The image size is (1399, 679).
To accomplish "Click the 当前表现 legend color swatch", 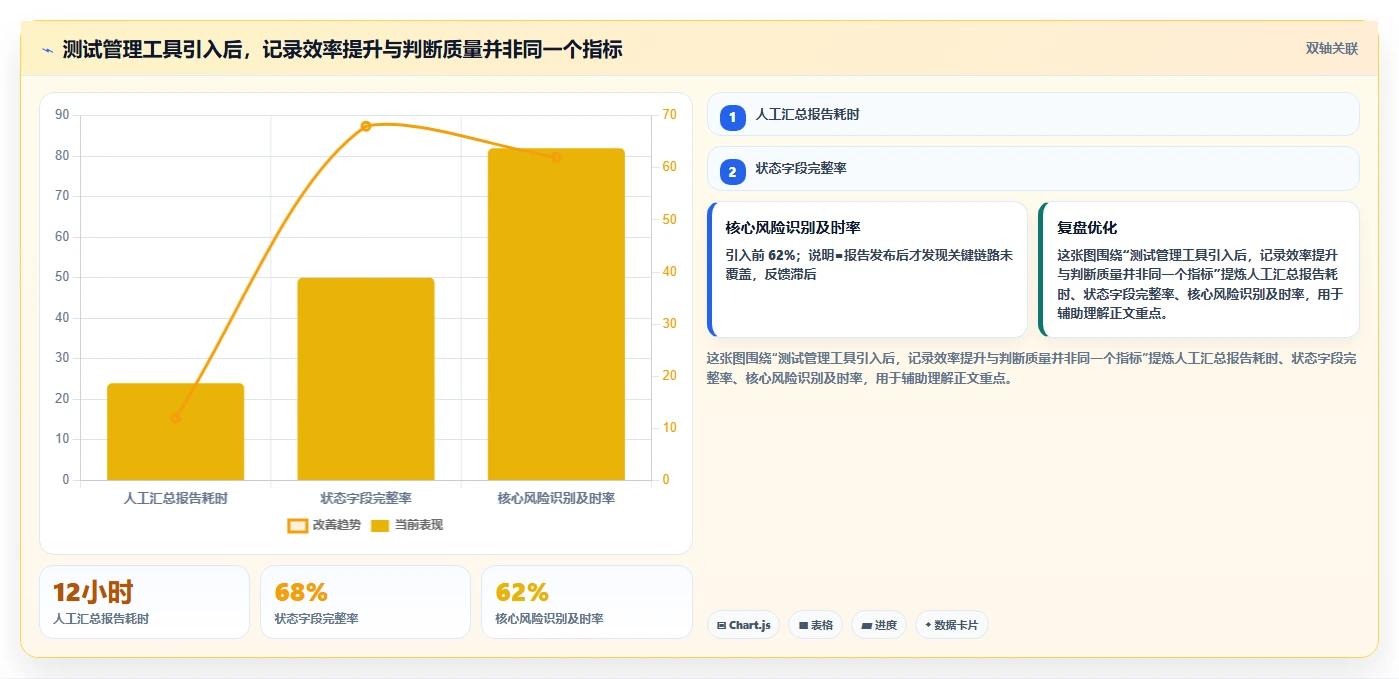I will pos(380,525).
